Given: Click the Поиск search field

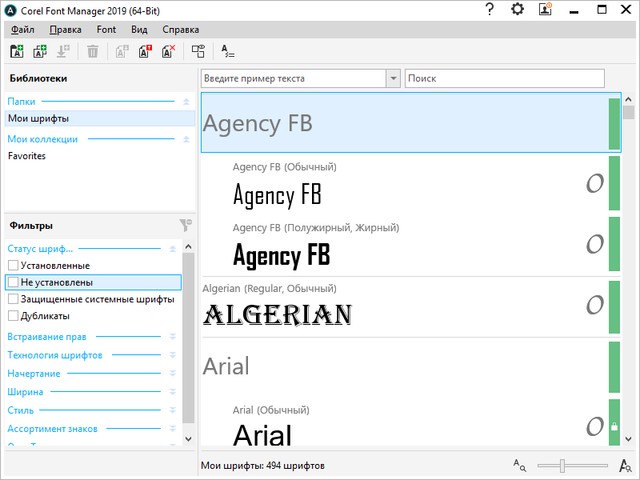Looking at the screenshot, I should point(504,78).
